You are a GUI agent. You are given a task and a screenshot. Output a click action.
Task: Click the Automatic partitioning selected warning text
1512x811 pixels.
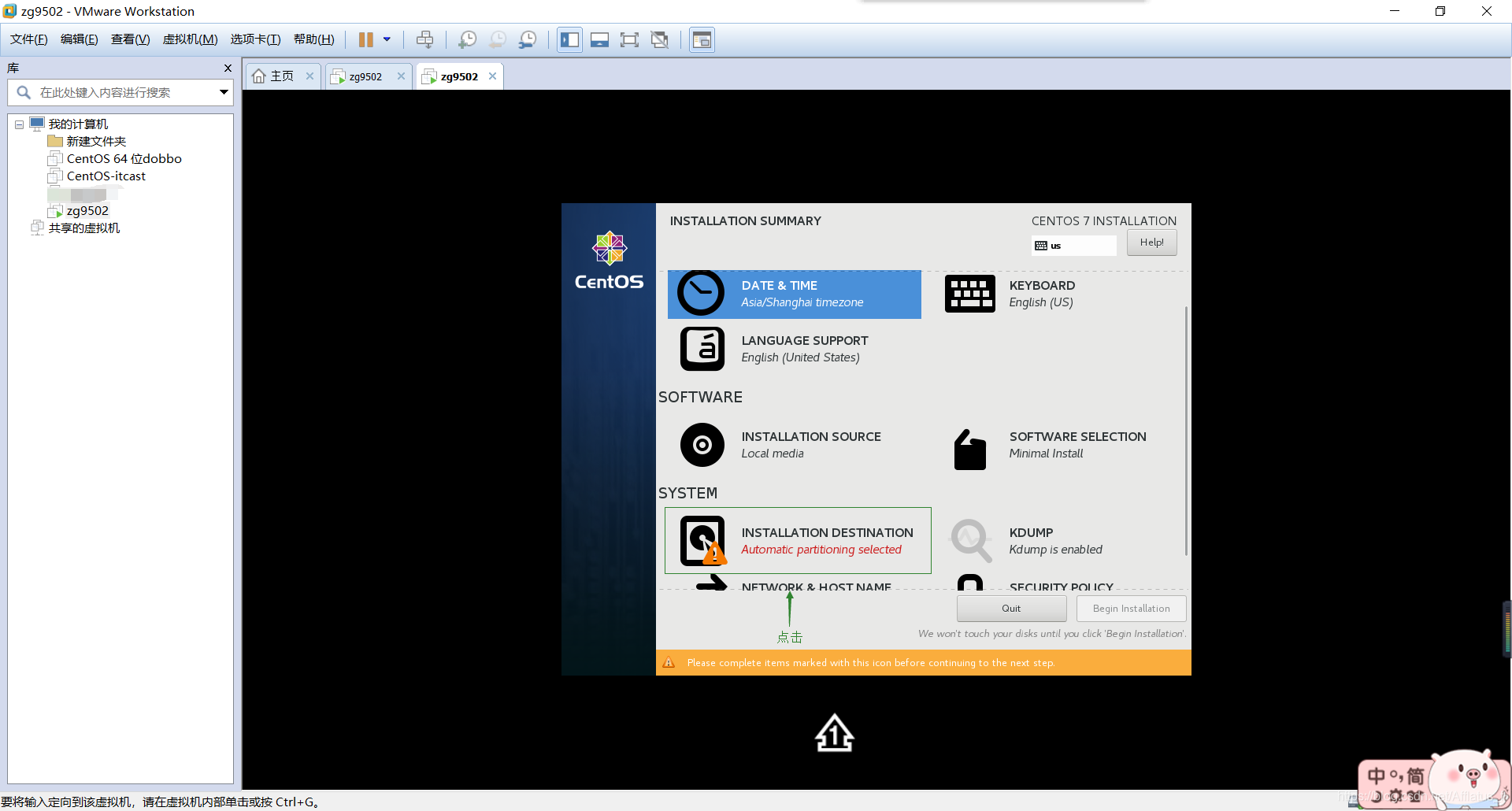[x=821, y=550]
